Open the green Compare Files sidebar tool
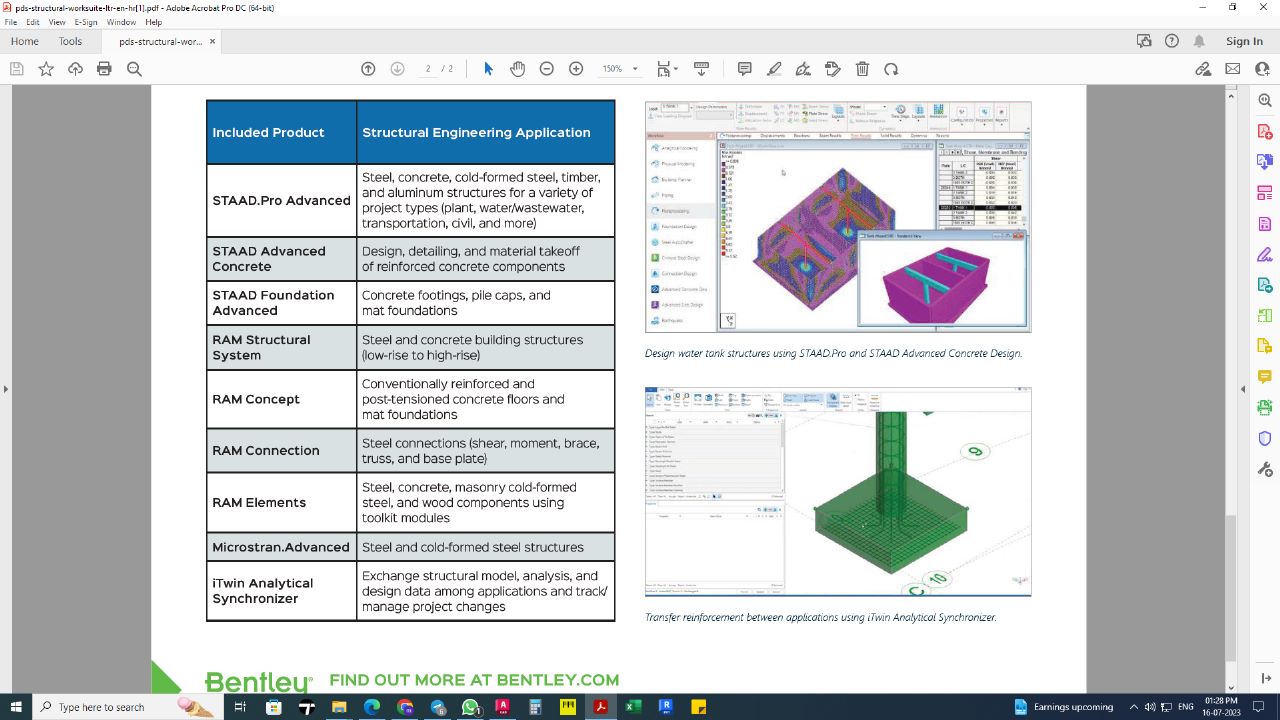This screenshot has height=720, width=1280. pos(1265,315)
